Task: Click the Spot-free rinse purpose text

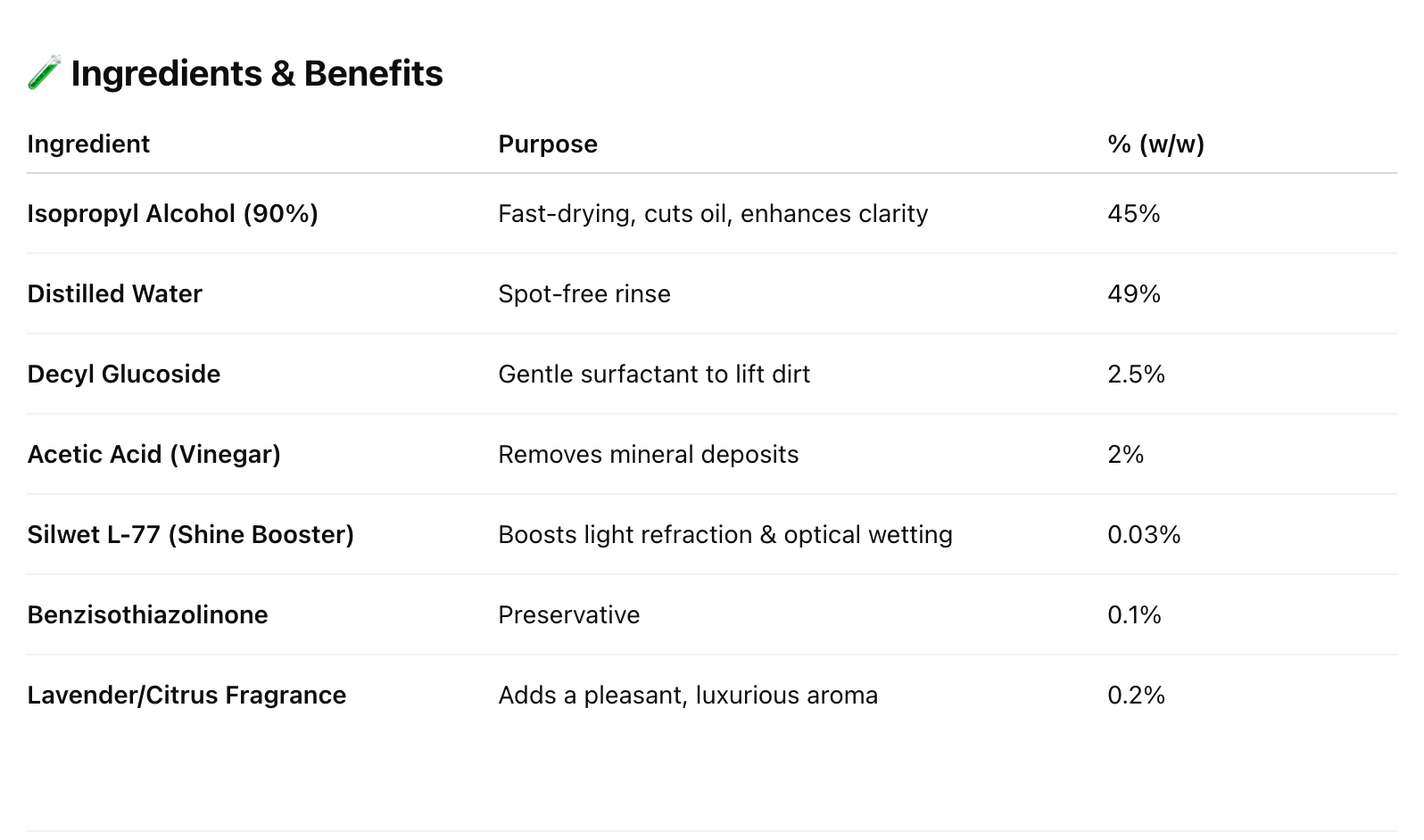Action: coord(584,294)
